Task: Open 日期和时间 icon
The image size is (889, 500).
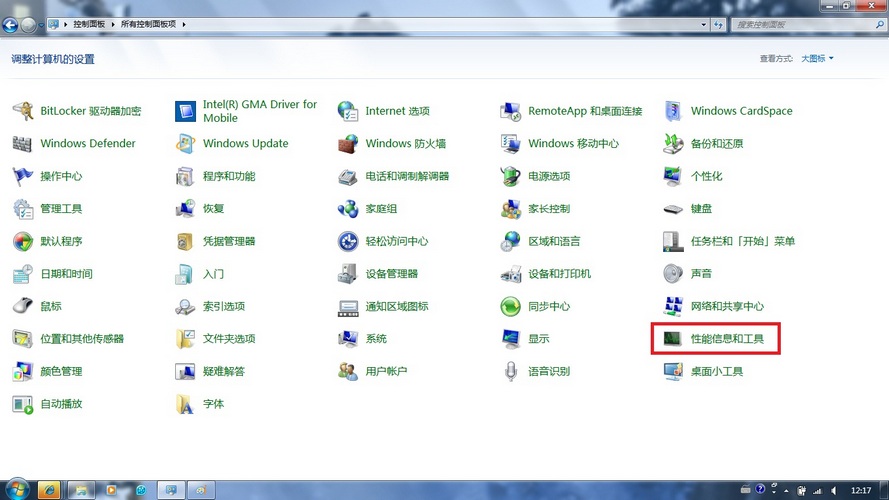Action: tap(23, 274)
